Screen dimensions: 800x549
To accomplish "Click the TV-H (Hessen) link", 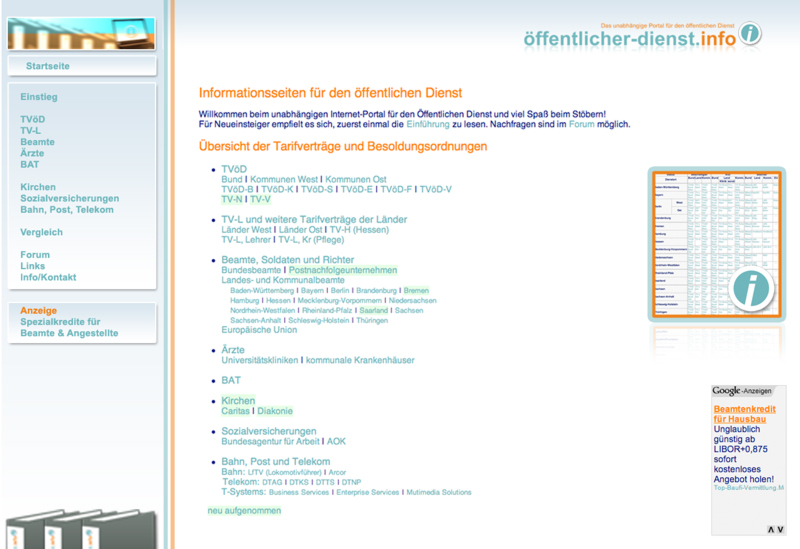I will point(359,229).
